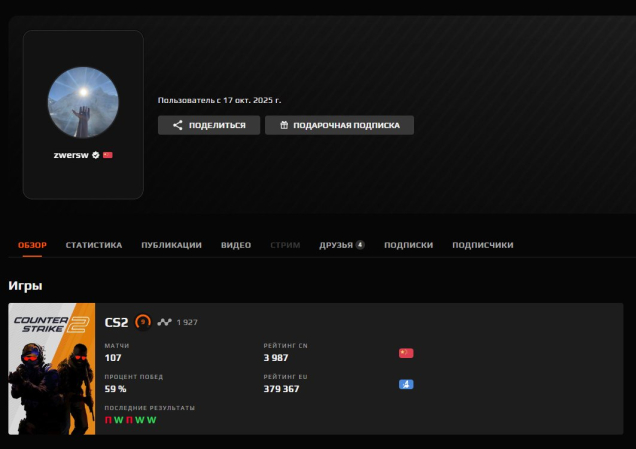Image resolution: width=636 pixels, height=449 pixels.
Task: Open the Друзья tab with 4 friends
Action: pos(341,245)
